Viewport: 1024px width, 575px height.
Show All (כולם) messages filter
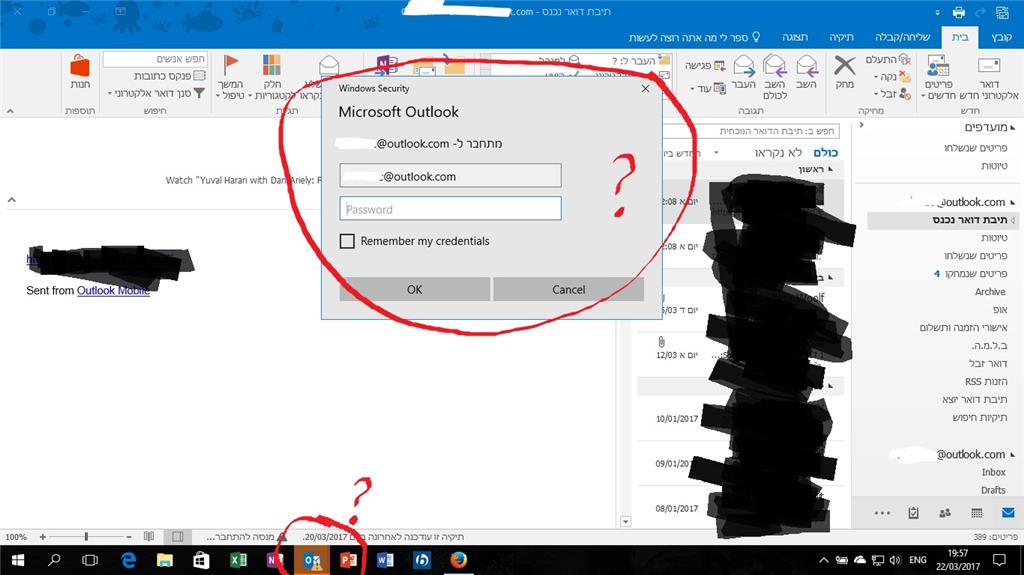click(825, 152)
